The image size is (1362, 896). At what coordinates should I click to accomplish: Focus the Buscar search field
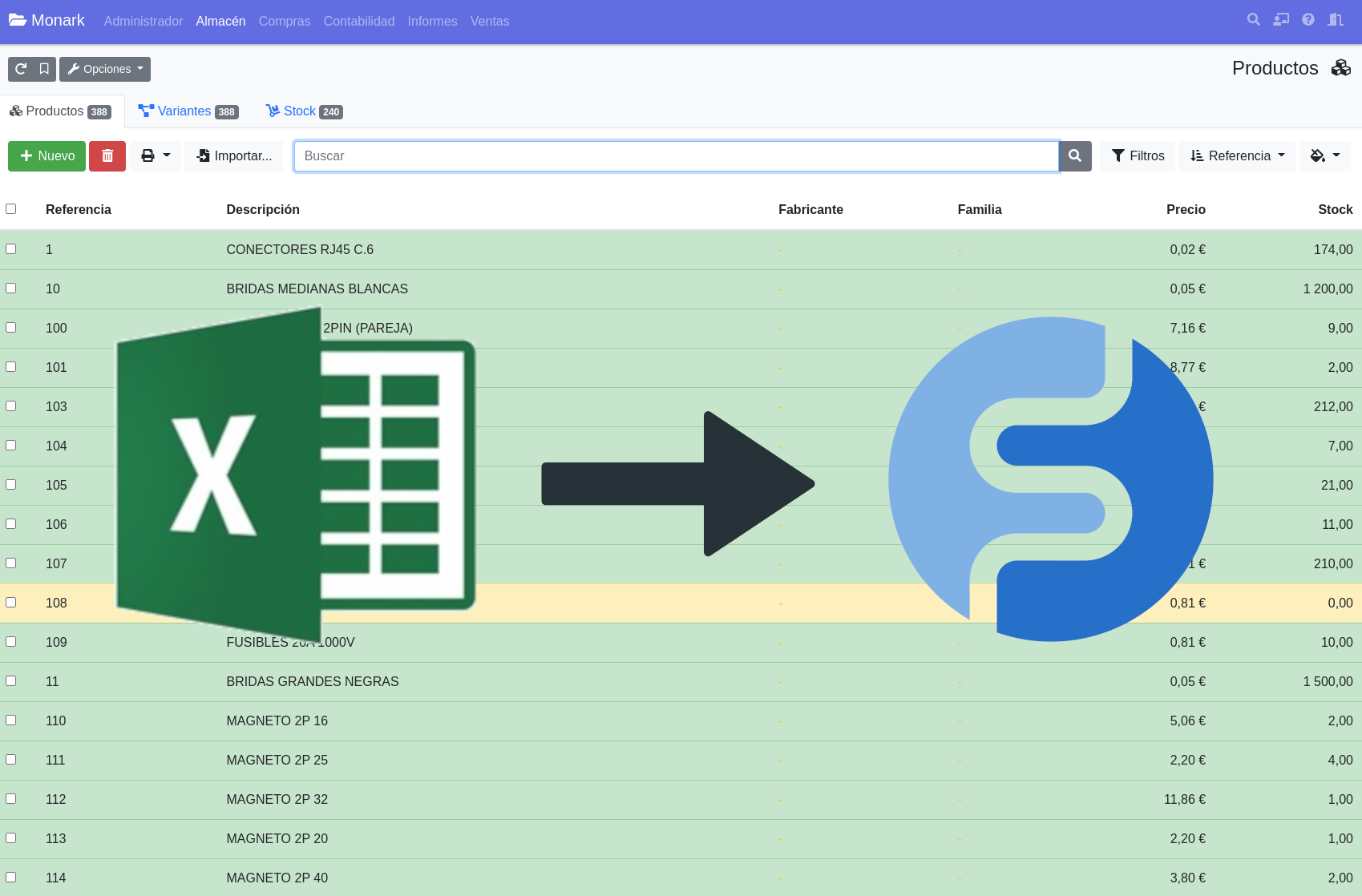[x=676, y=155]
